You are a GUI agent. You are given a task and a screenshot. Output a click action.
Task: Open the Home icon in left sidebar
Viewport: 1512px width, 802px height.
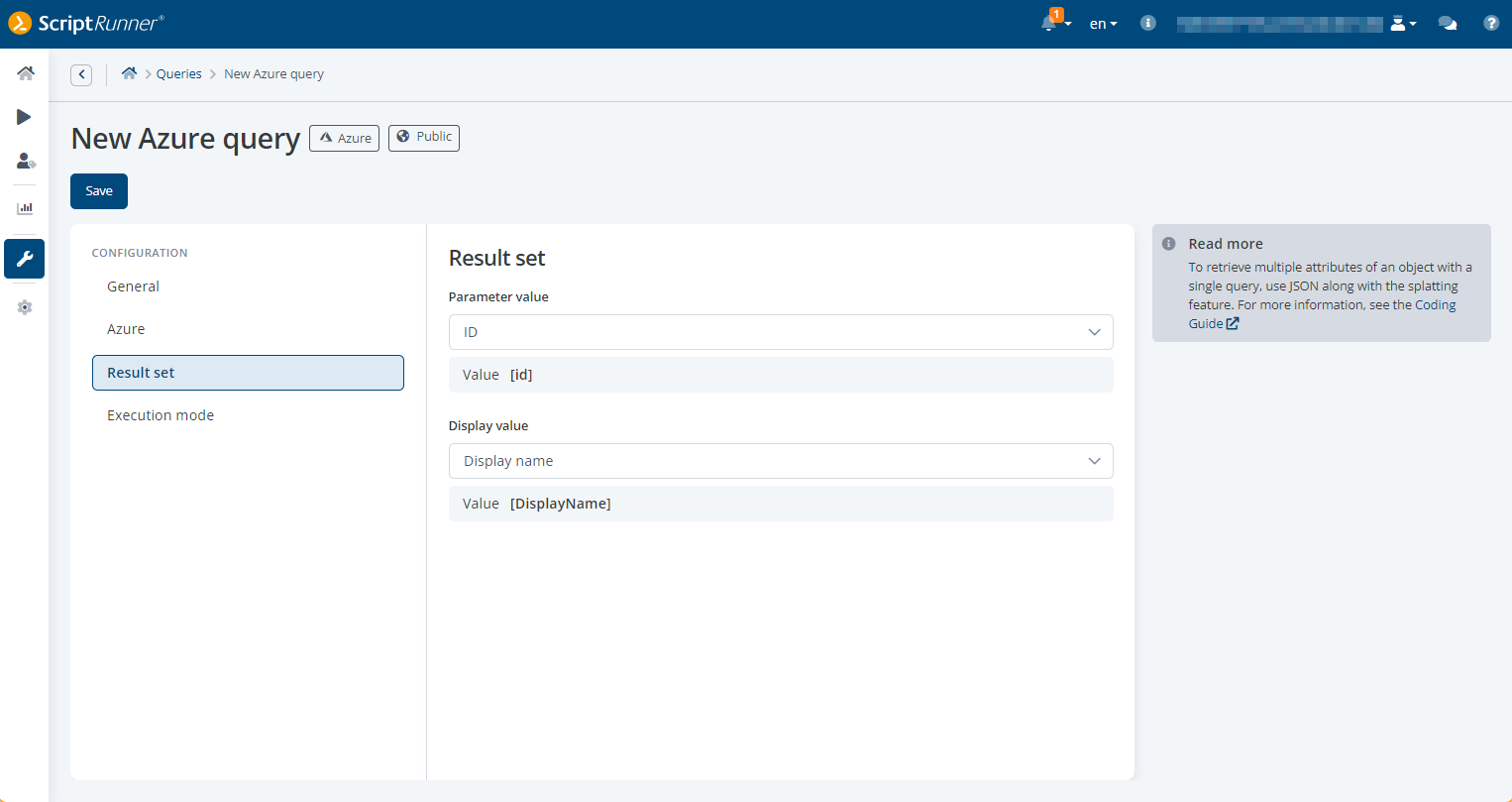pyautogui.click(x=25, y=73)
